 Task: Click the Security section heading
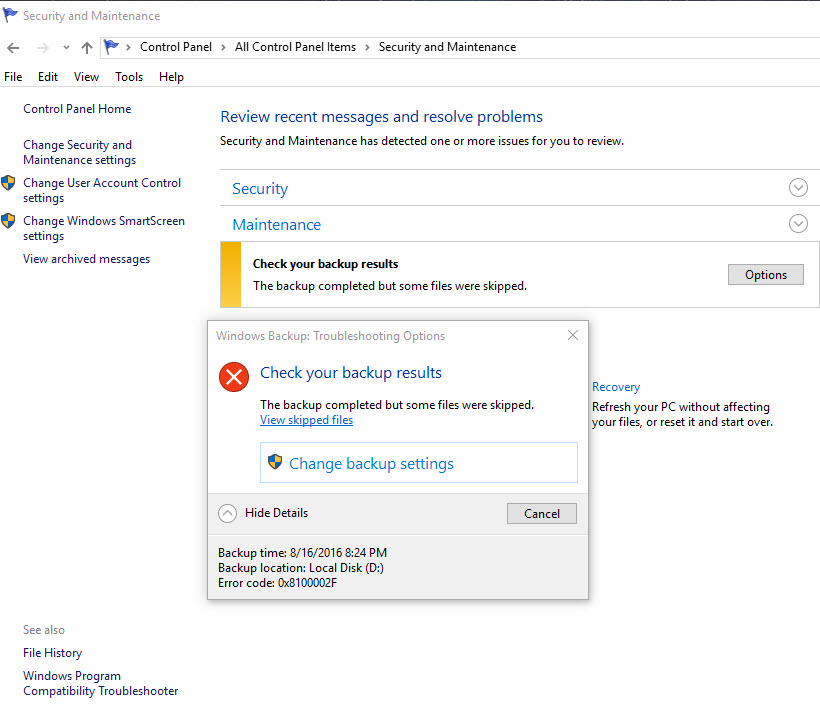click(260, 189)
